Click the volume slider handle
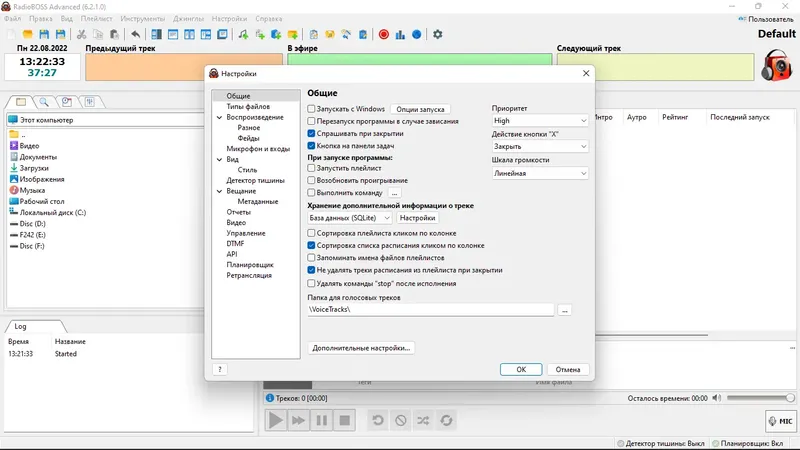 point(790,398)
